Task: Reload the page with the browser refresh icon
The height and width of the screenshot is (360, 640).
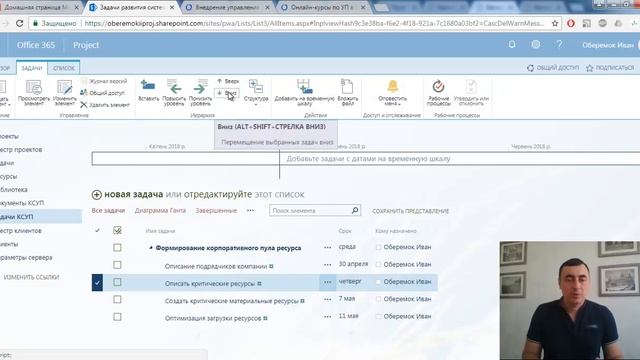Action: click(19, 24)
